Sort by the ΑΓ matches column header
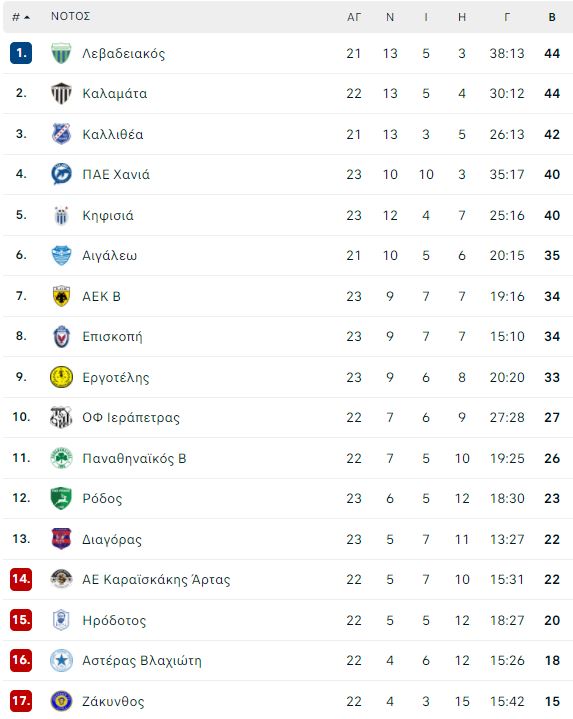 pyautogui.click(x=354, y=17)
